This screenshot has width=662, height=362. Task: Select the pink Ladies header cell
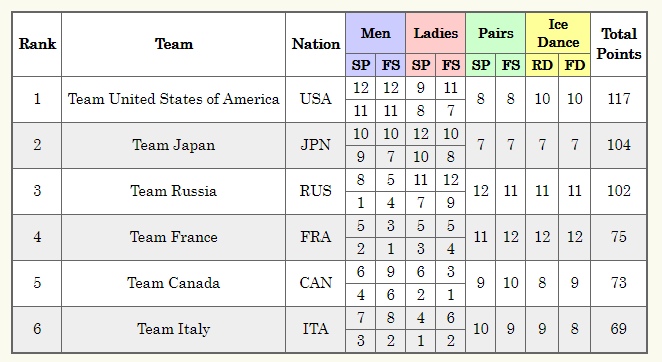point(435,33)
